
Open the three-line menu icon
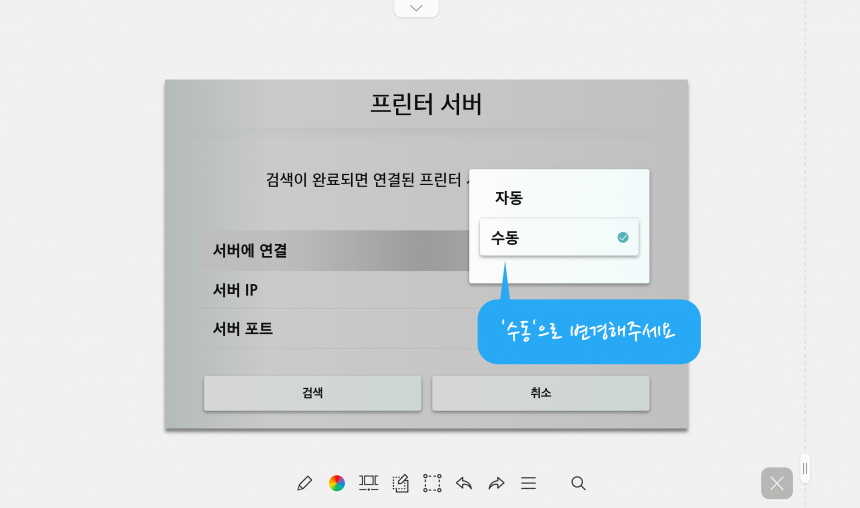point(529,483)
